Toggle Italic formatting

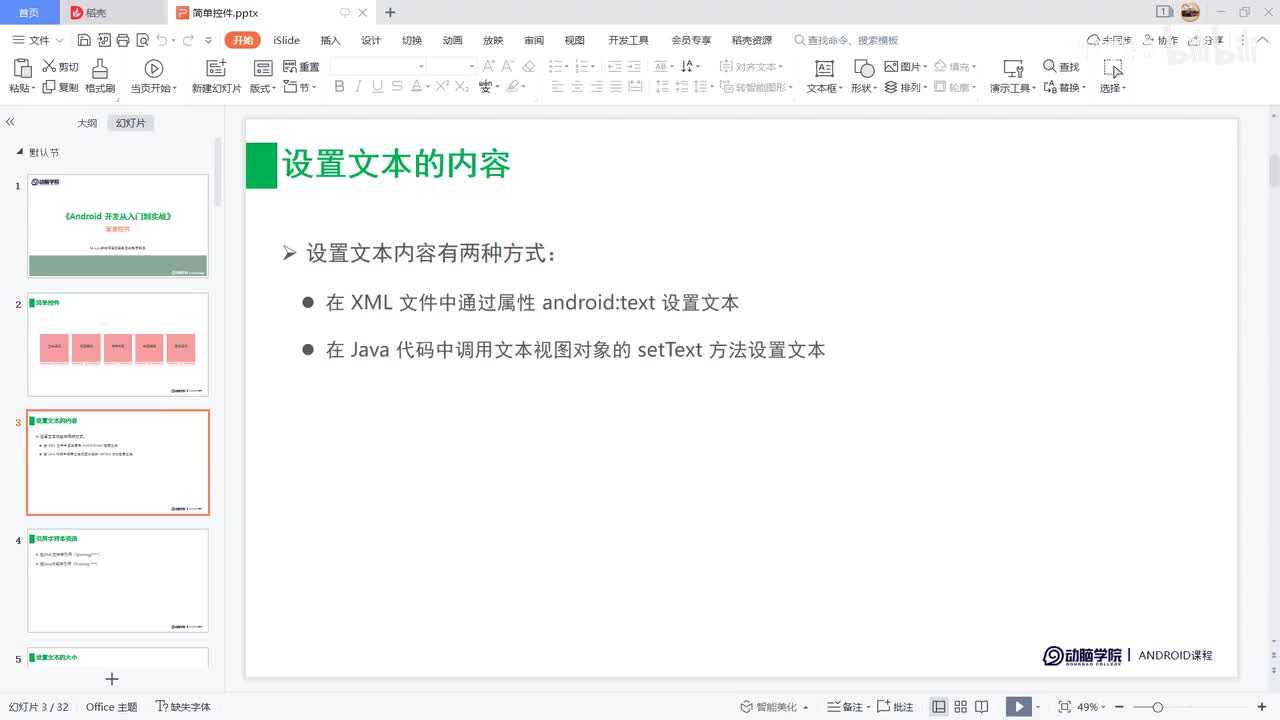(x=358, y=87)
